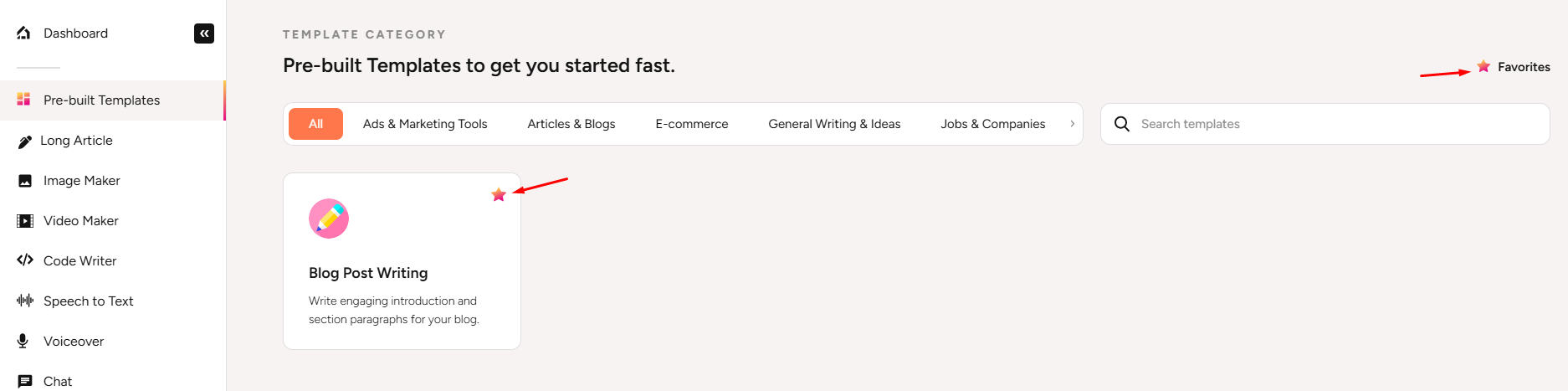1568x391 pixels.
Task: Switch to Jobs & Companies tab
Action: (992, 124)
